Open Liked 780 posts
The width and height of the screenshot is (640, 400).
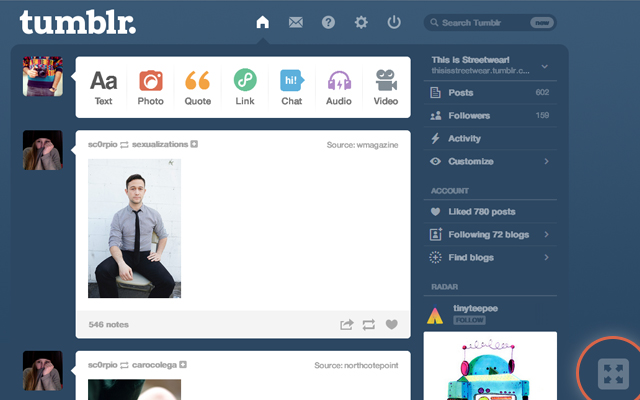point(490,211)
